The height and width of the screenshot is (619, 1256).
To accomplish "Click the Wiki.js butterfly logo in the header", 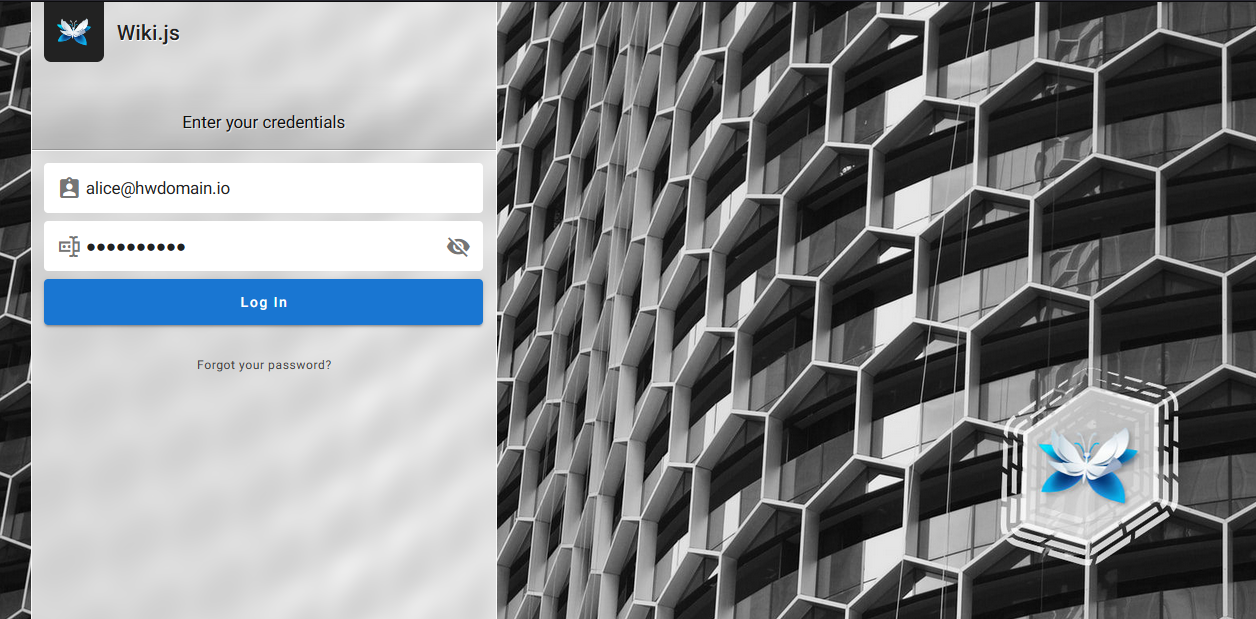I will 74,32.
